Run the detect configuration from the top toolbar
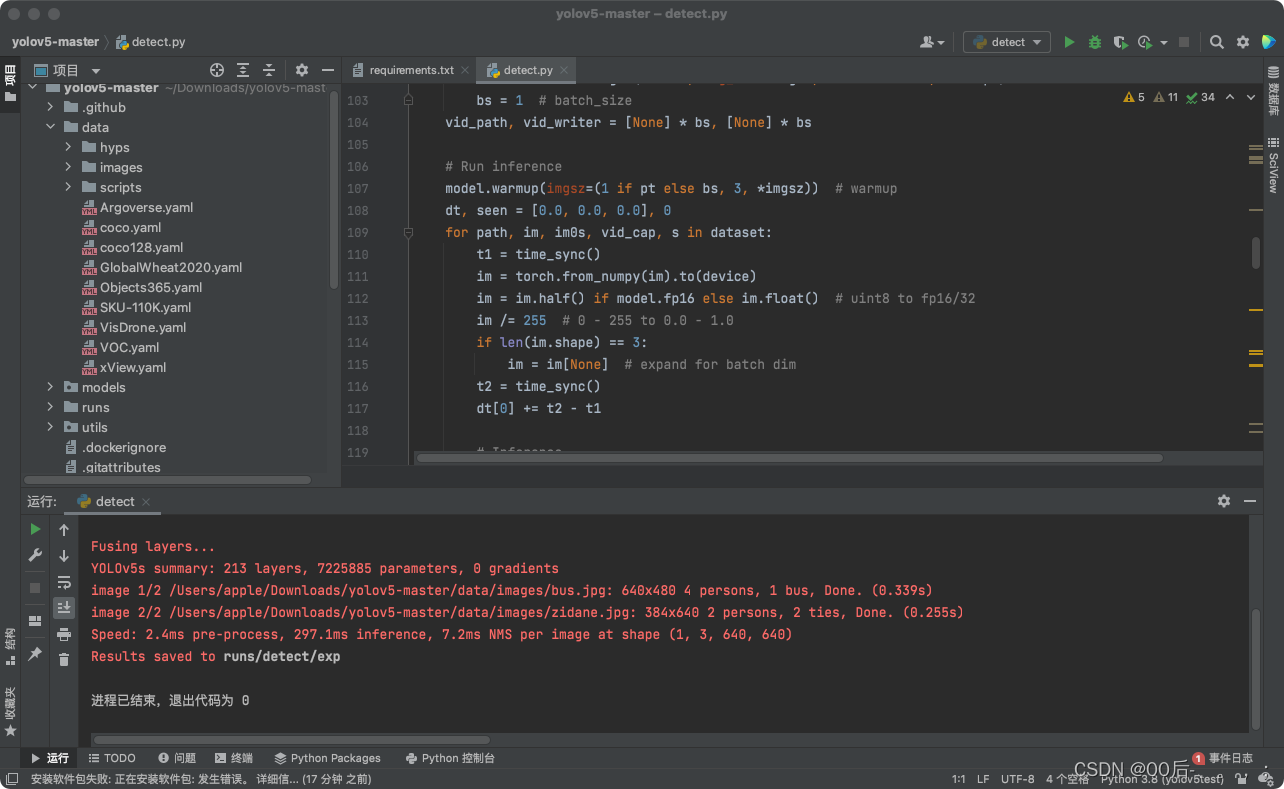Viewport: 1284px width, 789px height. coord(1069,42)
